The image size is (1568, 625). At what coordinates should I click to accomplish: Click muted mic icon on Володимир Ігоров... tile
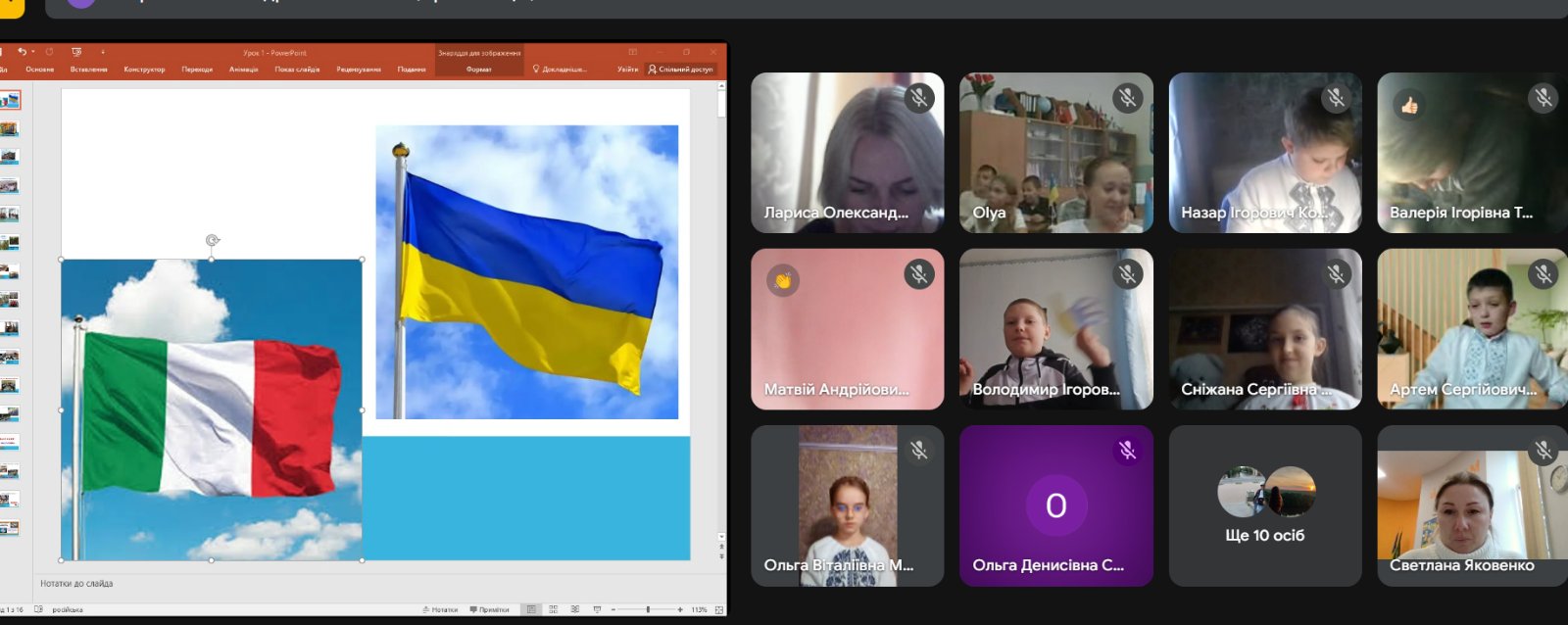(x=1127, y=274)
